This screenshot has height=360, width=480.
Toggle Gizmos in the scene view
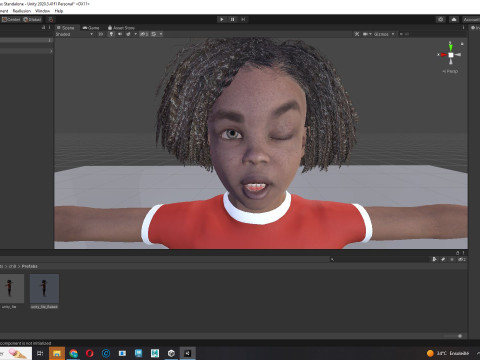click(381, 34)
